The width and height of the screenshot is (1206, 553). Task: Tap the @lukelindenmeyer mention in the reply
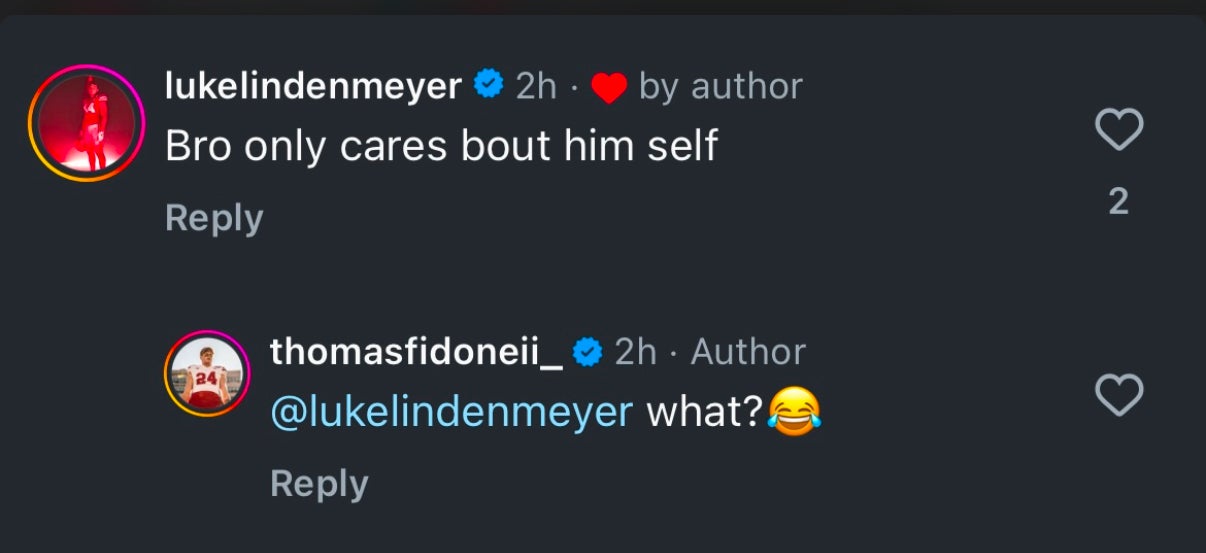(452, 411)
